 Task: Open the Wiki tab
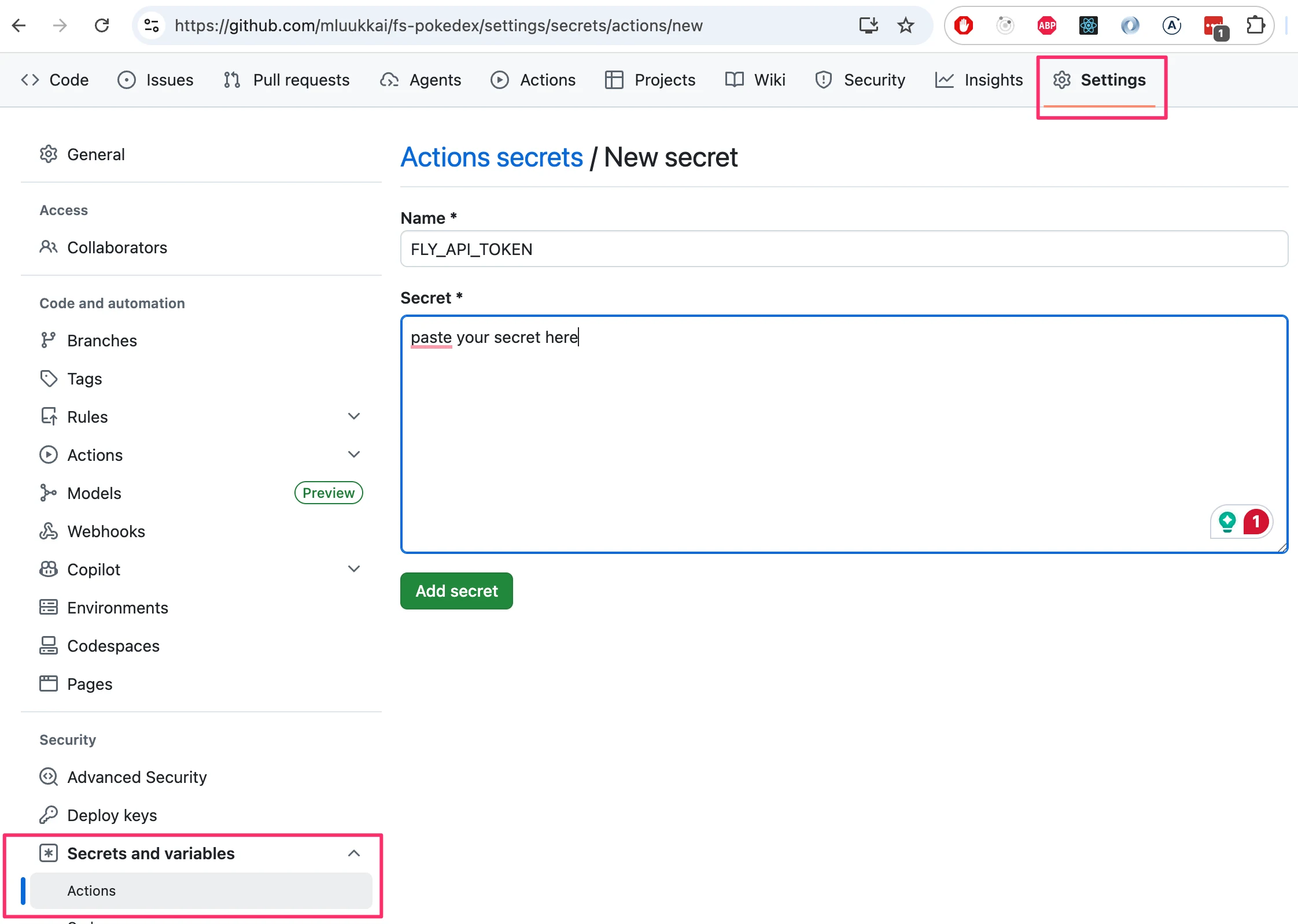coord(755,80)
